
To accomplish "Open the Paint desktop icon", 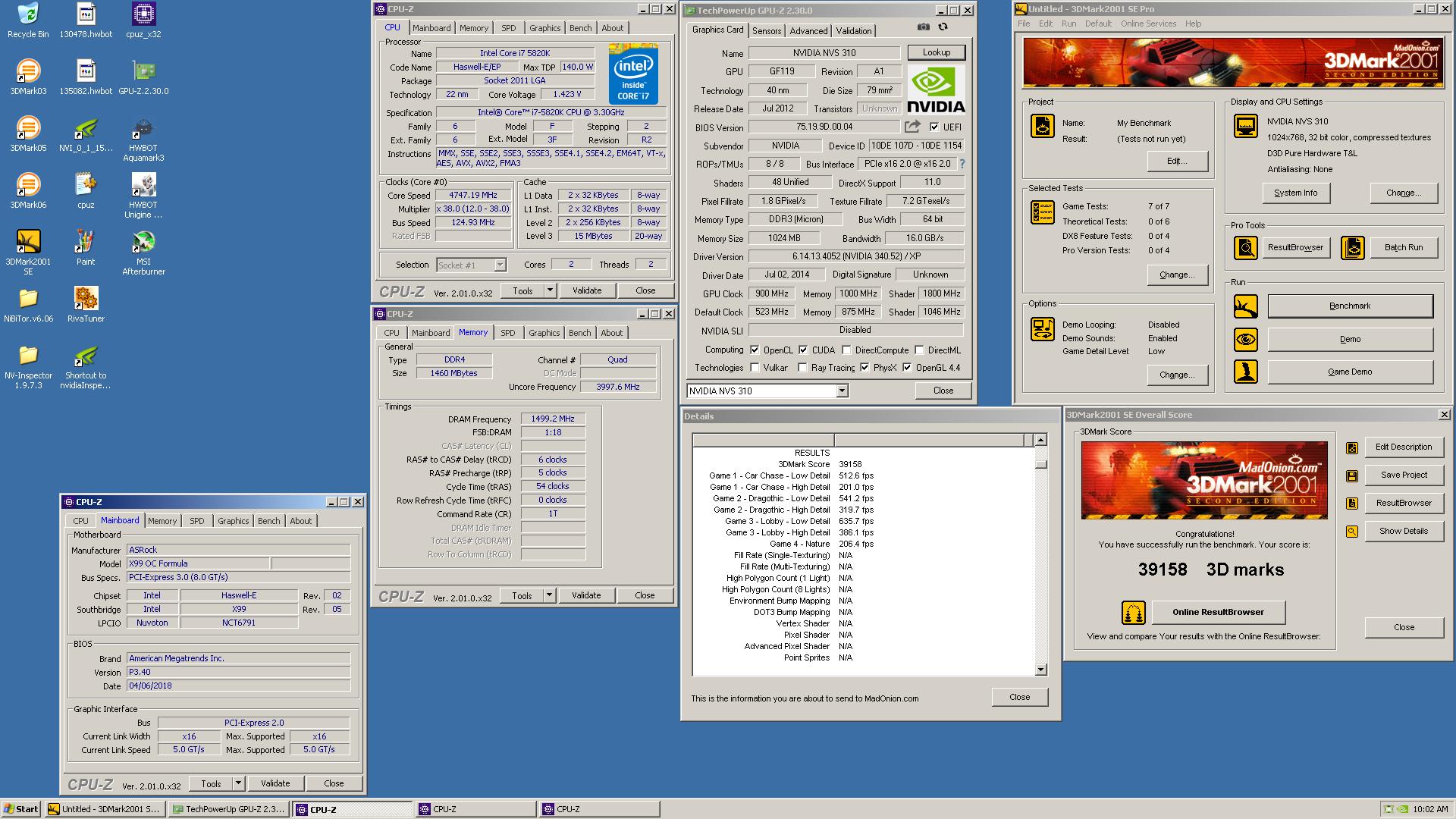I will (x=86, y=248).
